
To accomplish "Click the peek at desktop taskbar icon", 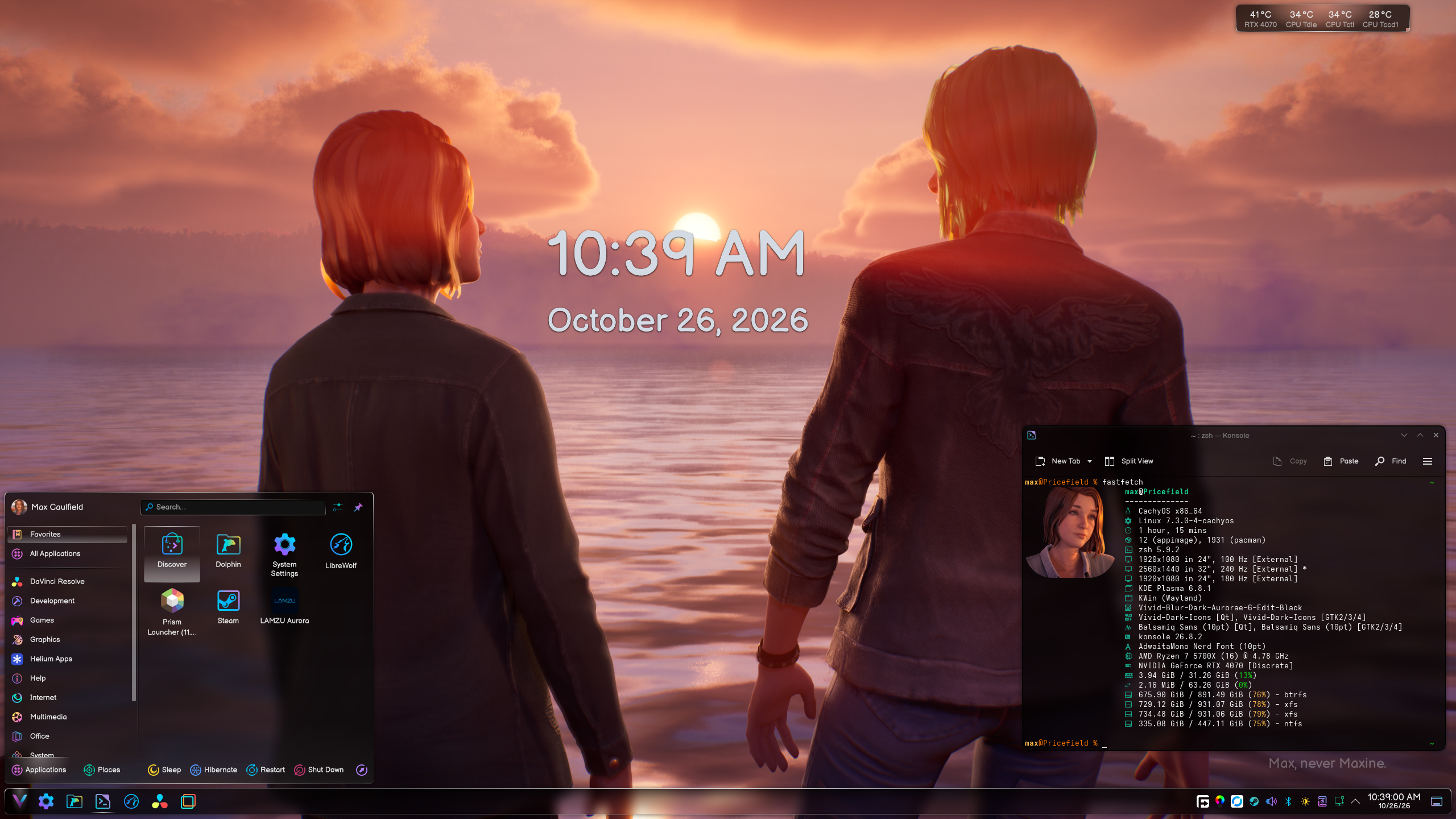I will [x=1437, y=801].
